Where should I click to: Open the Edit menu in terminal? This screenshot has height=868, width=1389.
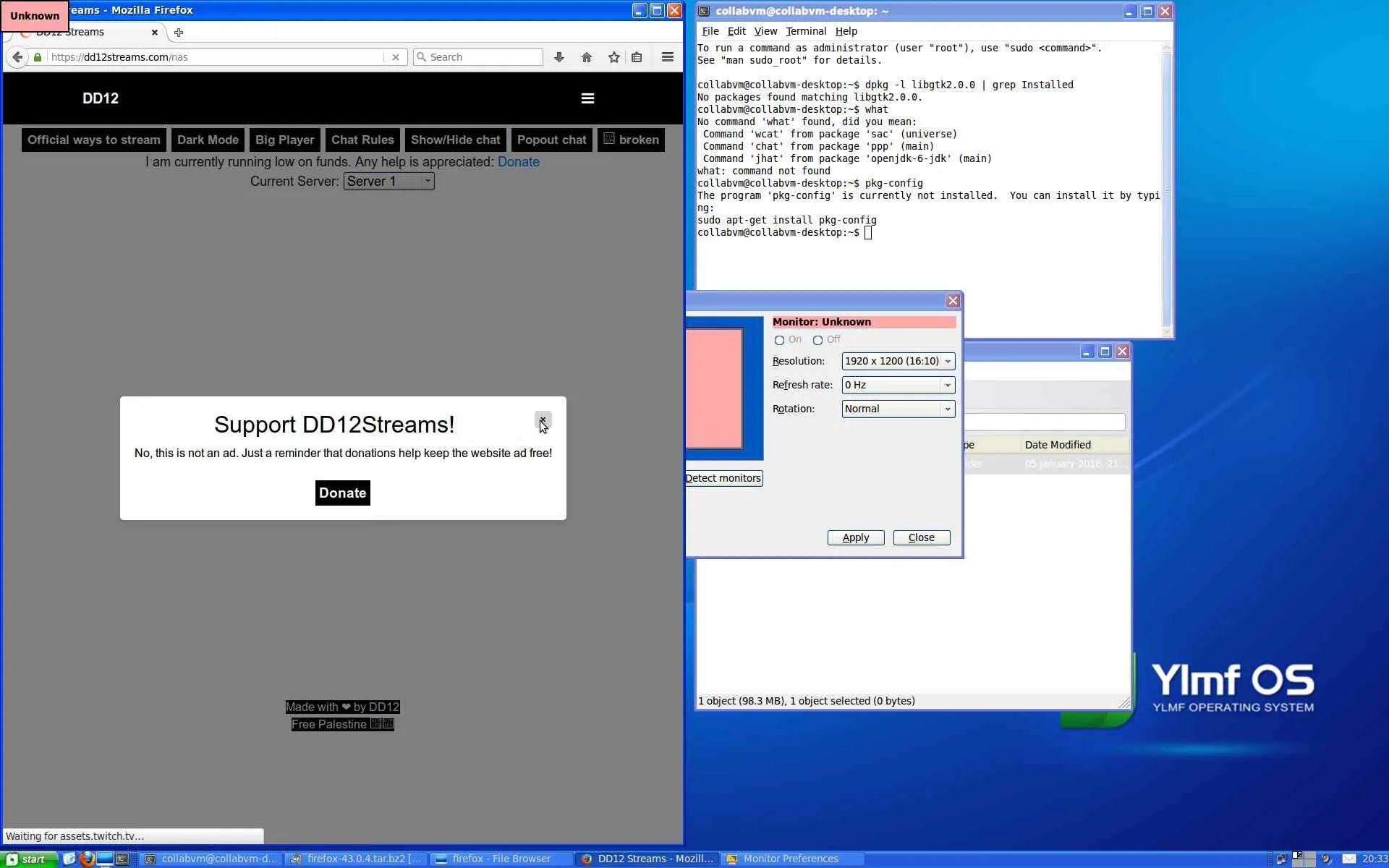[x=736, y=31]
